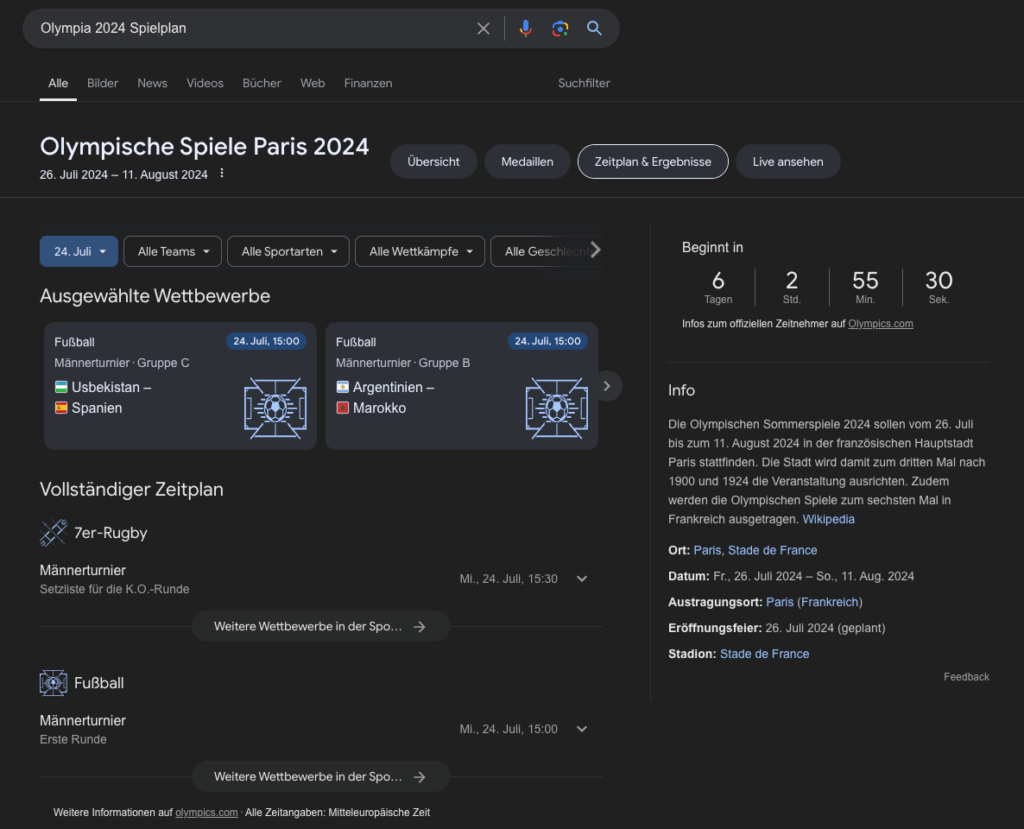Viewport: 1024px width, 829px height.
Task: Switch to the Bilder tab
Action: (x=103, y=84)
